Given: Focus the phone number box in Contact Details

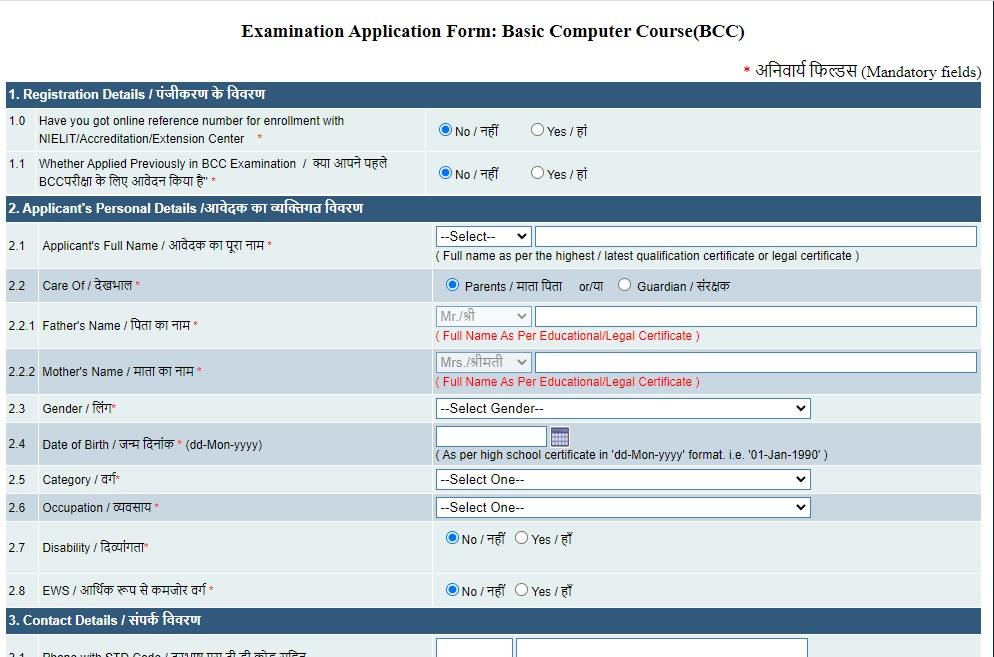Looking at the screenshot, I should [x=662, y=647].
